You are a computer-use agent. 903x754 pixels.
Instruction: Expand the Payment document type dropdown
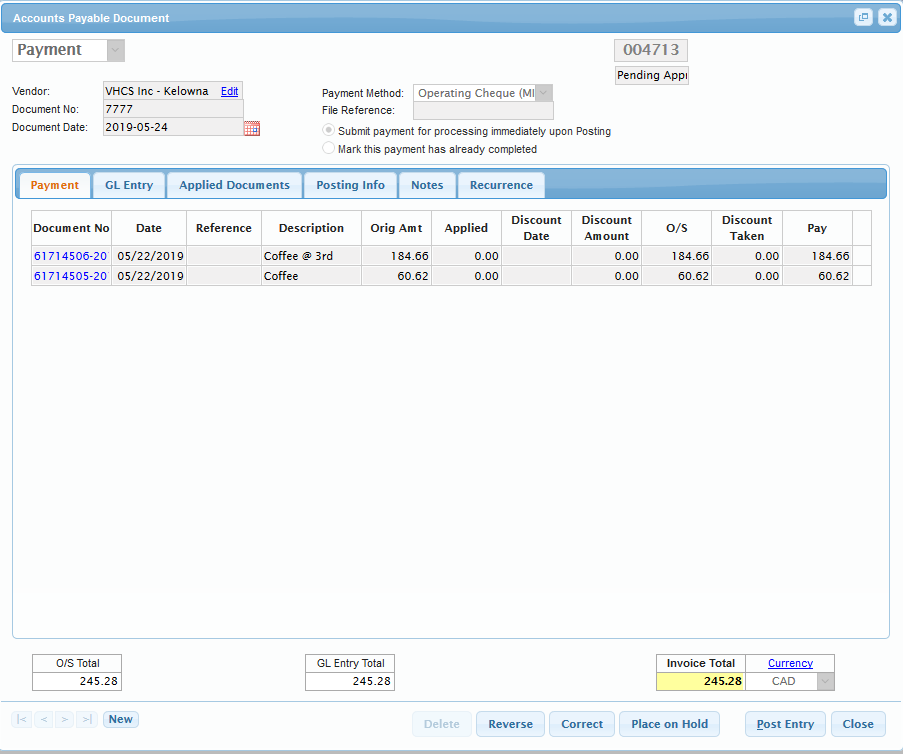[115, 50]
